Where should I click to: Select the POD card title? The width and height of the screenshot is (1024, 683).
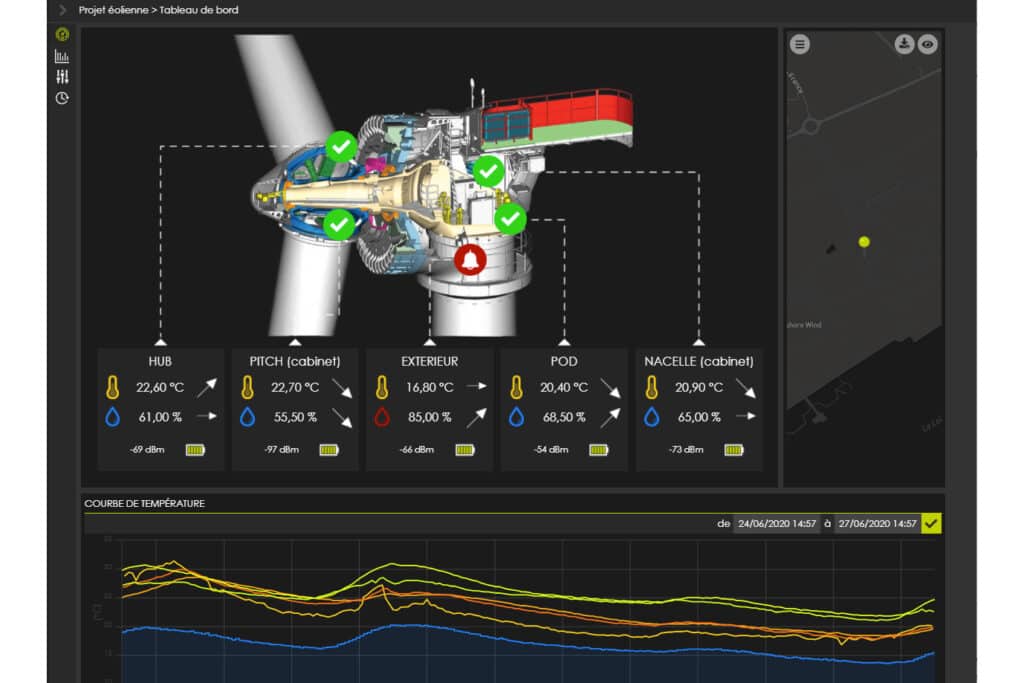(x=564, y=361)
